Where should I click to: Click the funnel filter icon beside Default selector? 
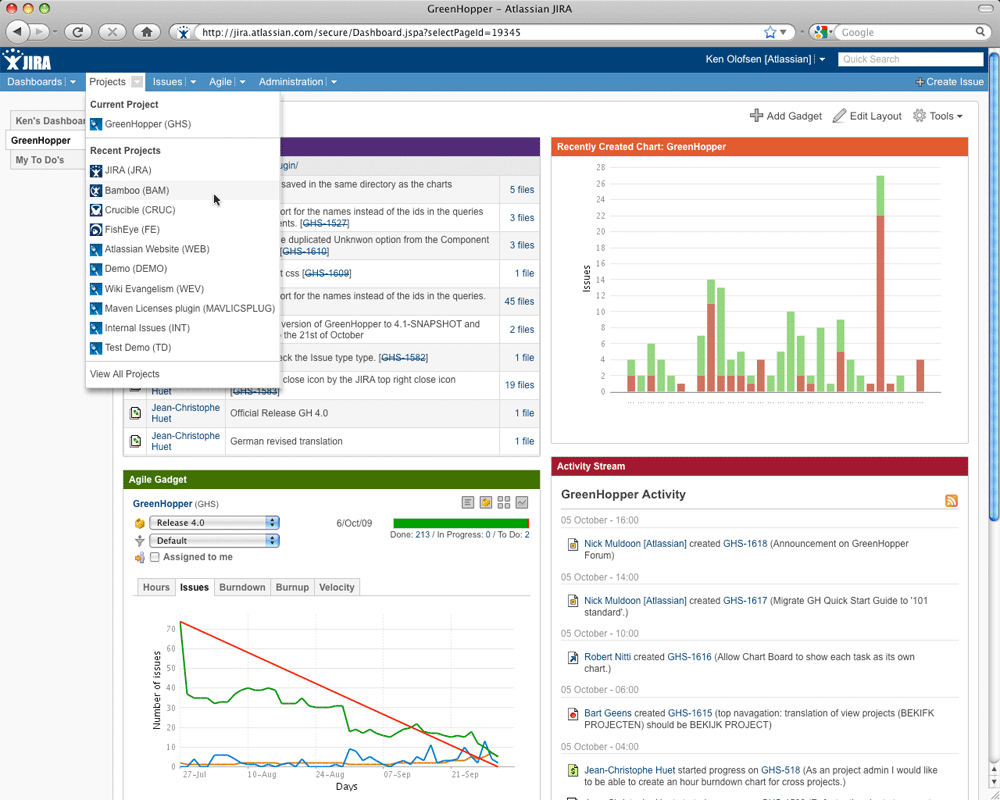(140, 541)
